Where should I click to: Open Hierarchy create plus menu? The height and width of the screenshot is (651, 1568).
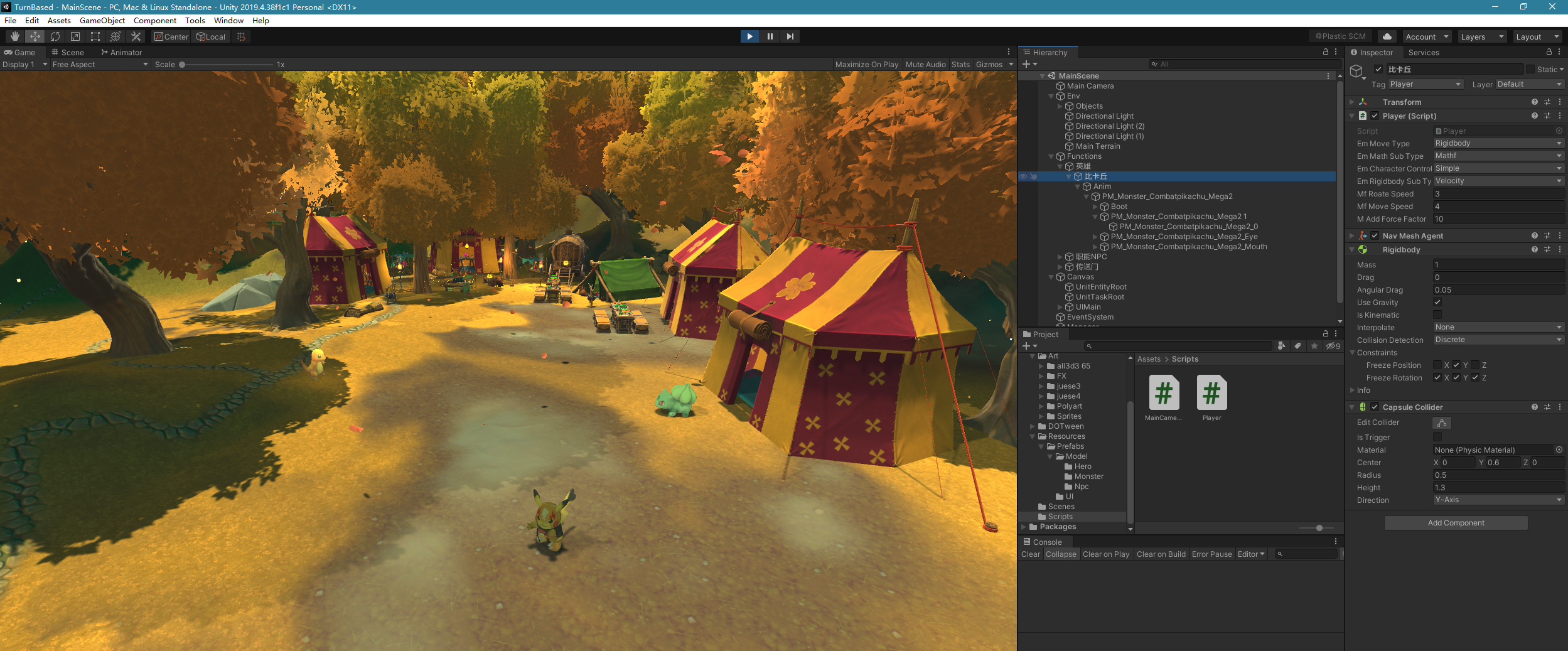coord(1029,64)
